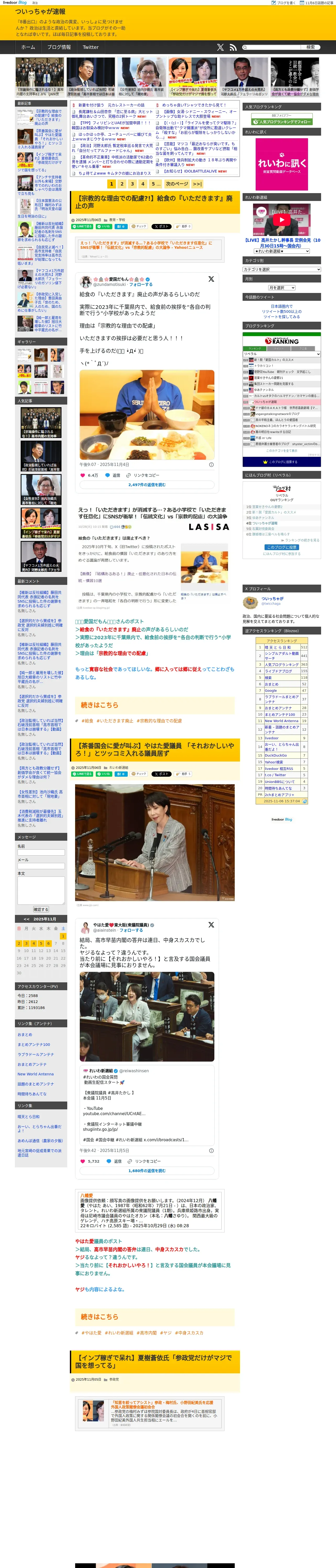
Task: Open the カテゴリを選択 dropdown
Action: [x=282, y=269]
